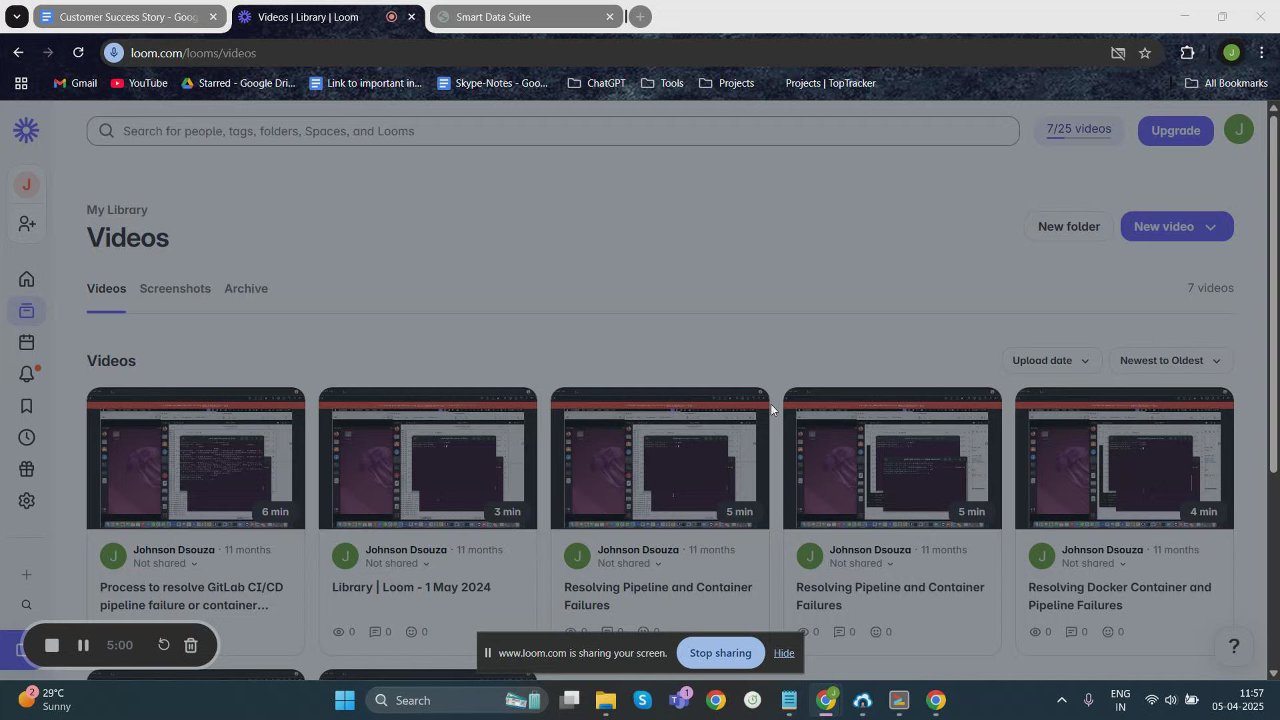Viewport: 1280px width, 720px height.
Task: Open the Resolving Docker Container and Pipeline Failures title
Action: (1120, 596)
